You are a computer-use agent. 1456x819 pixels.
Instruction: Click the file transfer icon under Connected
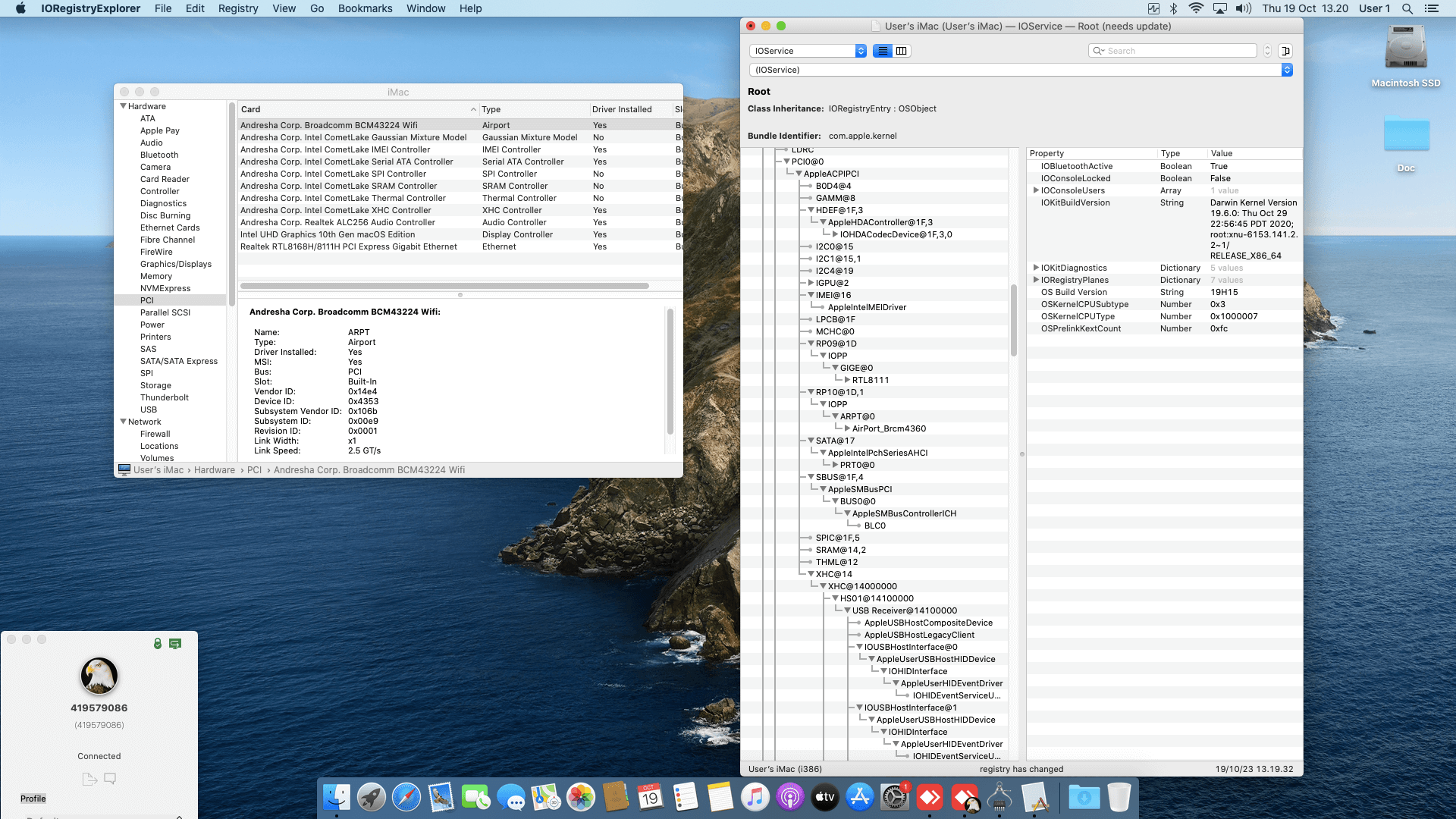pyautogui.click(x=89, y=779)
